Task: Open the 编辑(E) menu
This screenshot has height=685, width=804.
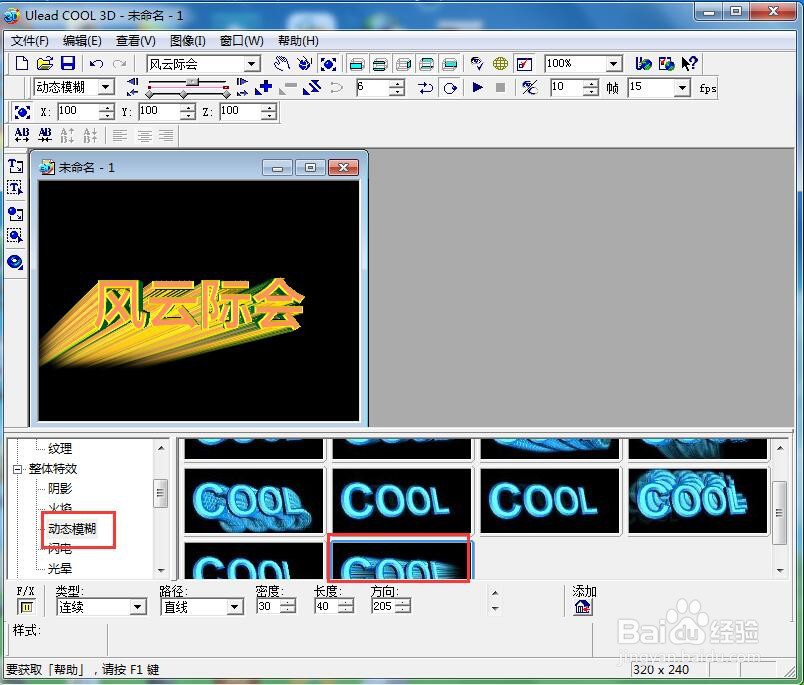Action: 82,41
